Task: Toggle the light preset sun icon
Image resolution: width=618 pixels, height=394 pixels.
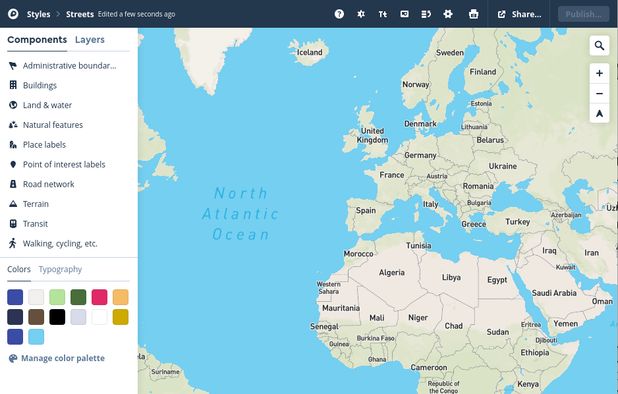Action: [361, 14]
